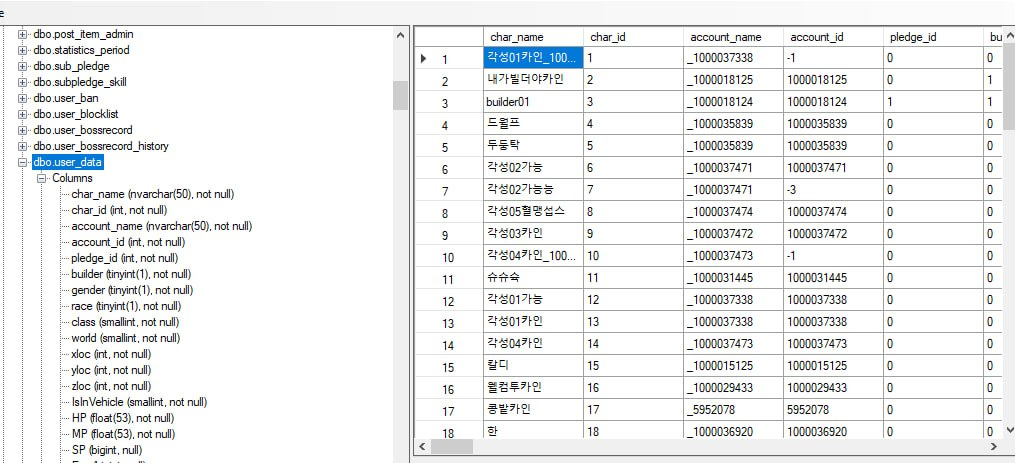Select SP (bigint, null) column
The width and height of the screenshot is (1015, 463).
pos(107,449)
